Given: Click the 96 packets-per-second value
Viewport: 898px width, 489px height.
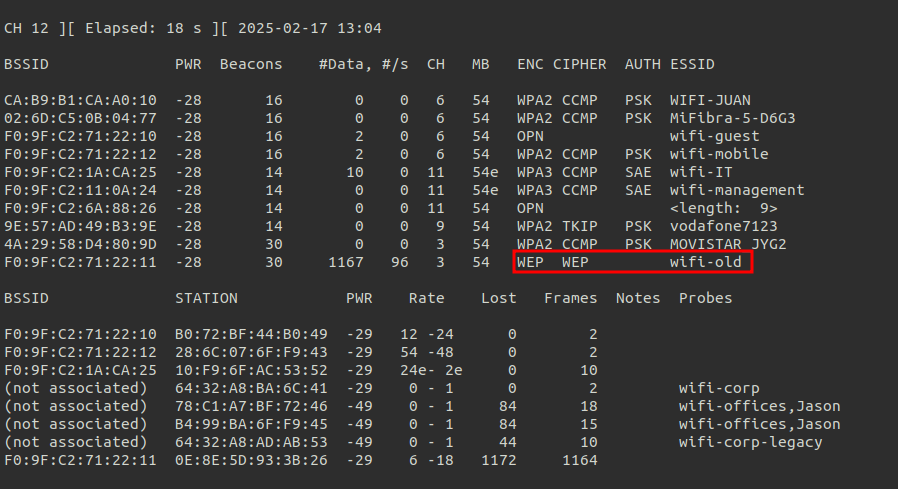Looking at the screenshot, I should coord(400,262).
